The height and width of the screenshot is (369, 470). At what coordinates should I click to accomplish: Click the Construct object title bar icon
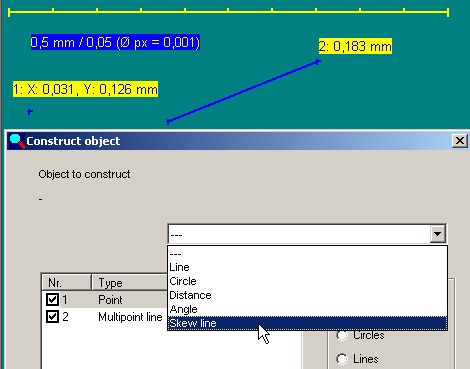click(x=17, y=141)
